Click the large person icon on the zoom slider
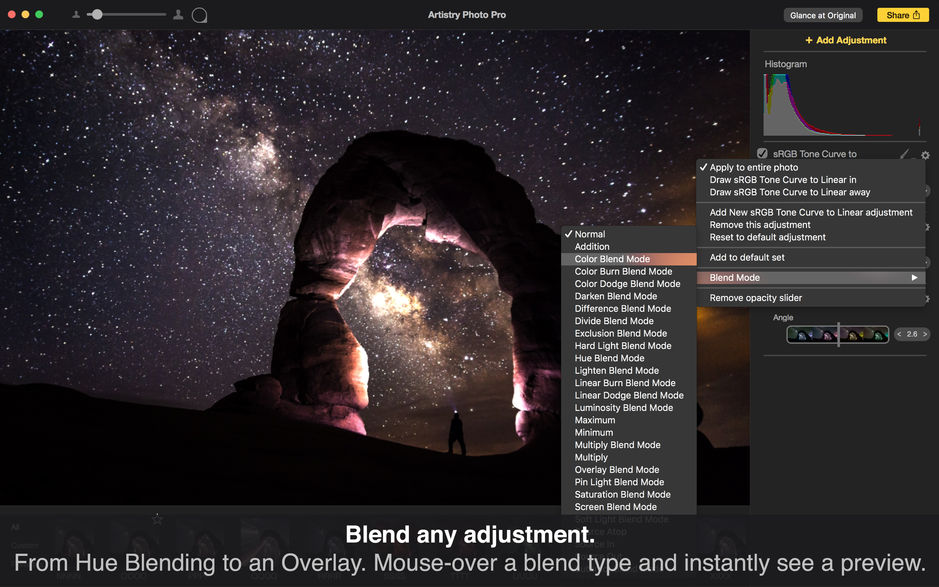Image resolution: width=939 pixels, height=587 pixels. (x=178, y=14)
